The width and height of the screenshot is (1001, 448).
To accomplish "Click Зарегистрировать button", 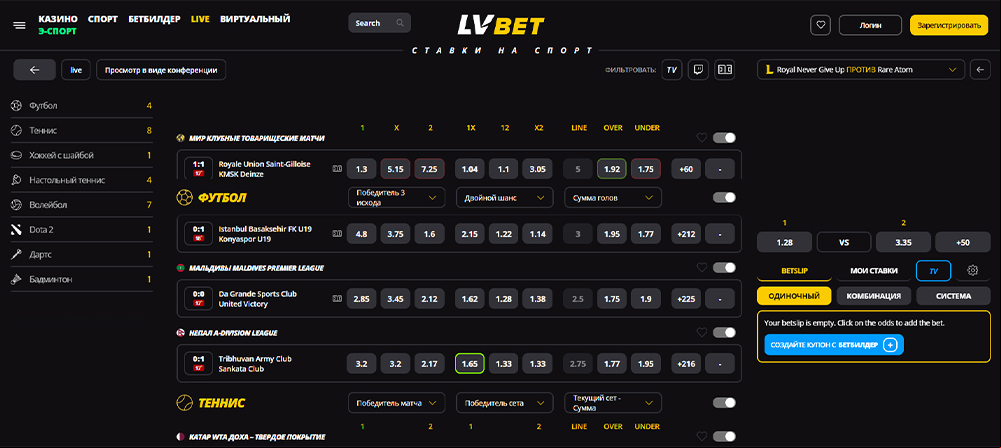I will (x=949, y=26).
